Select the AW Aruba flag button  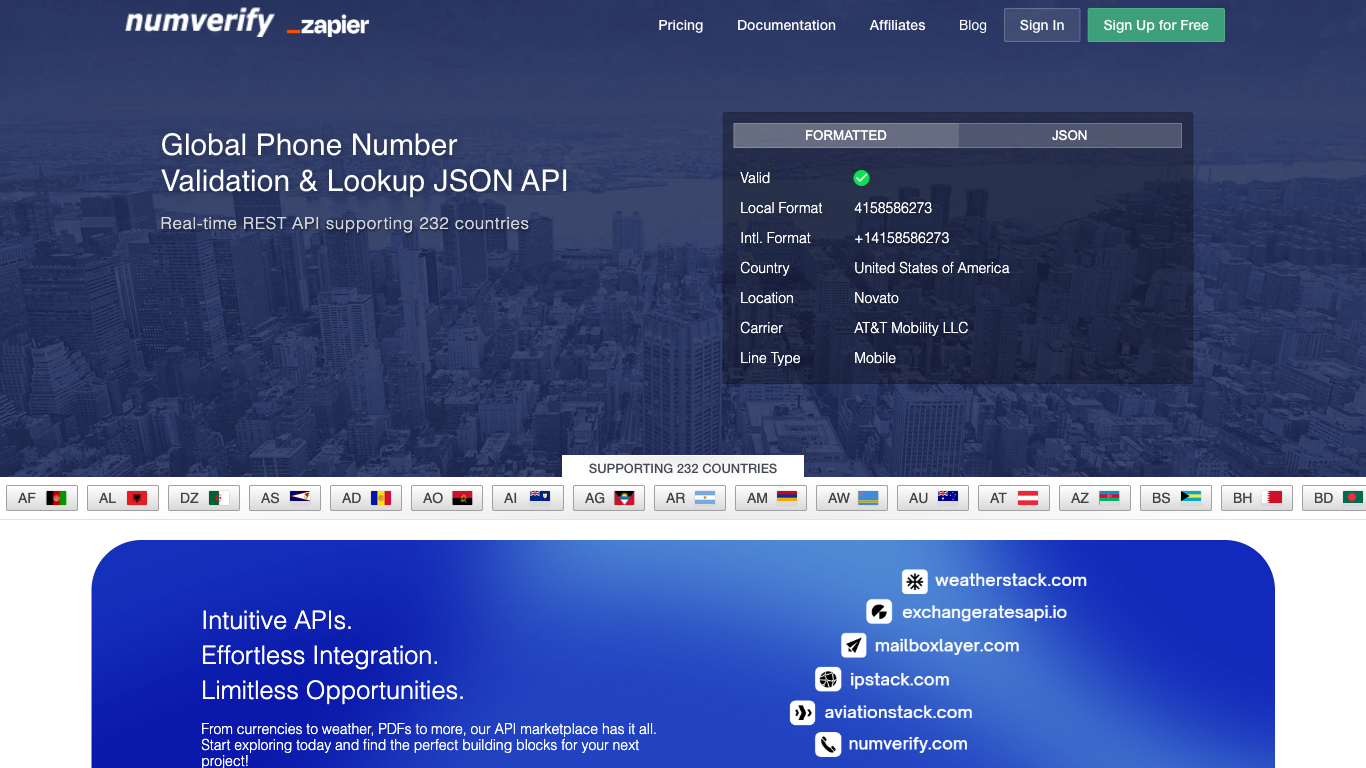[852, 498]
